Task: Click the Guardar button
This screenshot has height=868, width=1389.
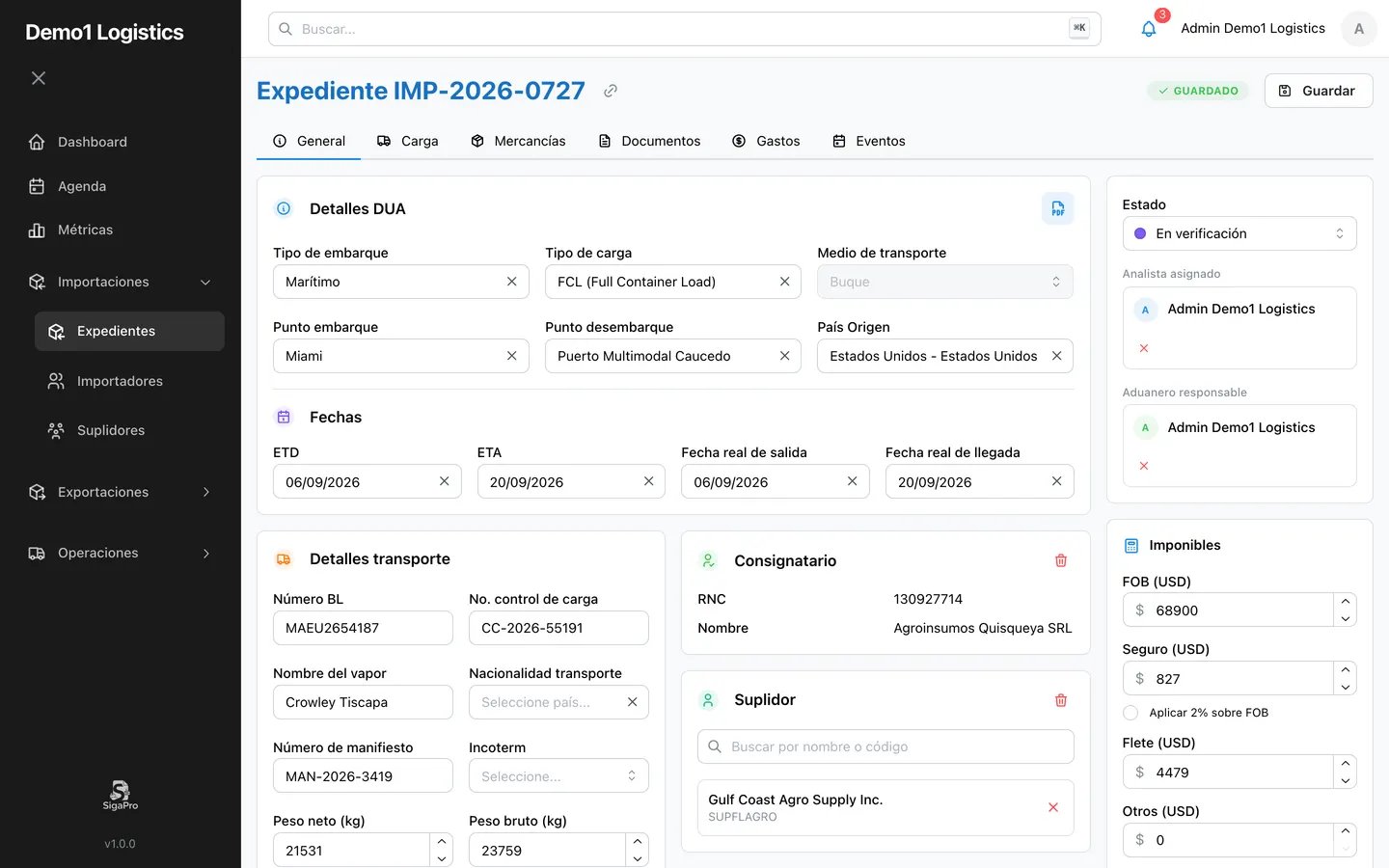Action: (x=1319, y=91)
